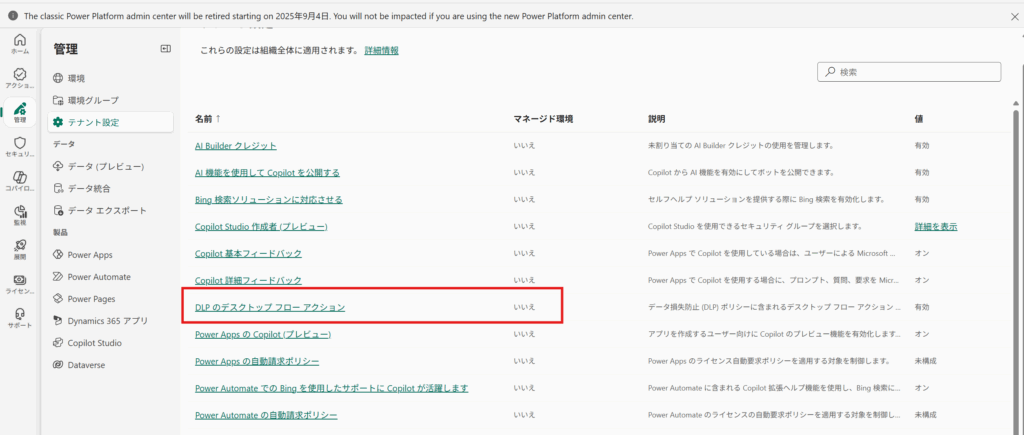Screen dimensions: 1024x435
Task: Collapse the 管理 navigation panel
Action: coord(165,49)
